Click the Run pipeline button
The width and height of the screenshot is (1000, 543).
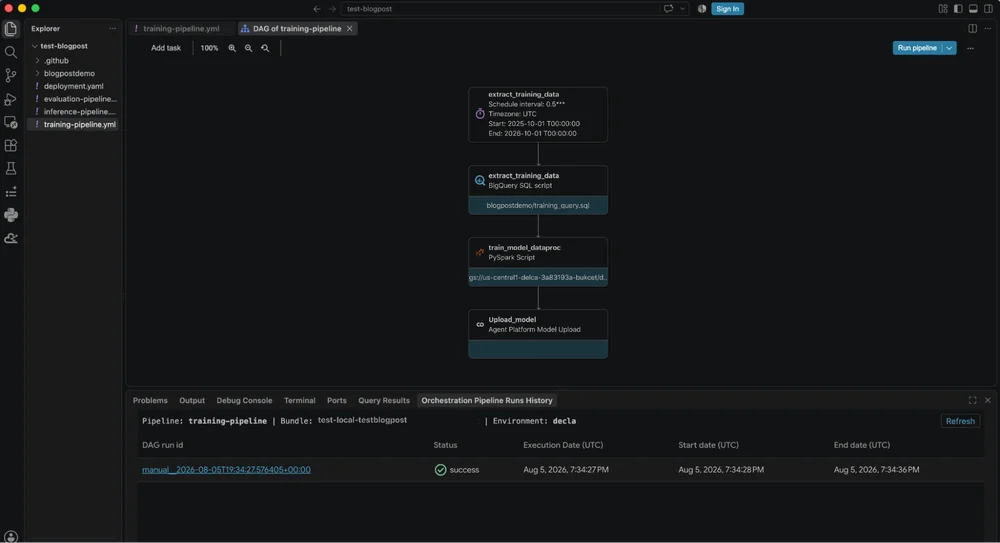click(917, 48)
